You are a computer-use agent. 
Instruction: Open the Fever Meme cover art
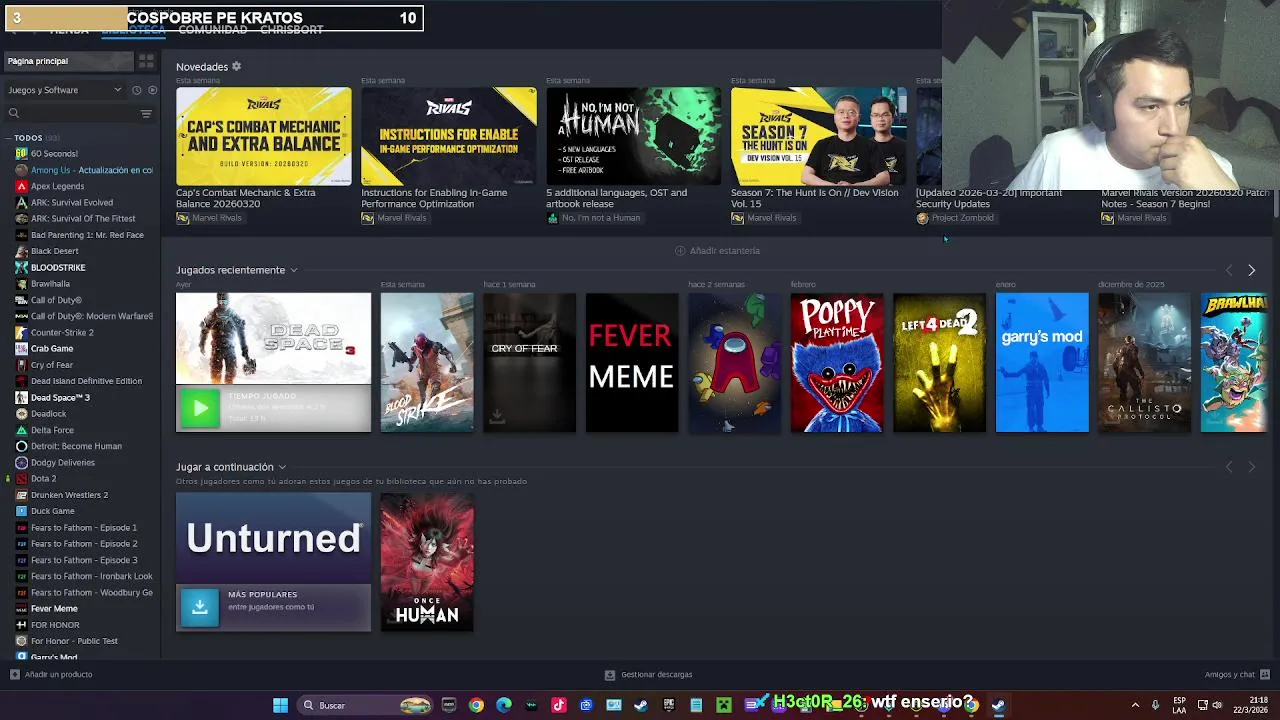pos(632,363)
